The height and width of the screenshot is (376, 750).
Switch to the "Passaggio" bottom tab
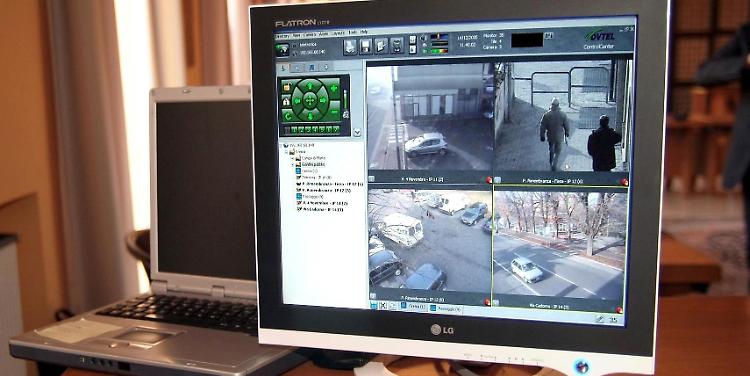click(x=445, y=309)
